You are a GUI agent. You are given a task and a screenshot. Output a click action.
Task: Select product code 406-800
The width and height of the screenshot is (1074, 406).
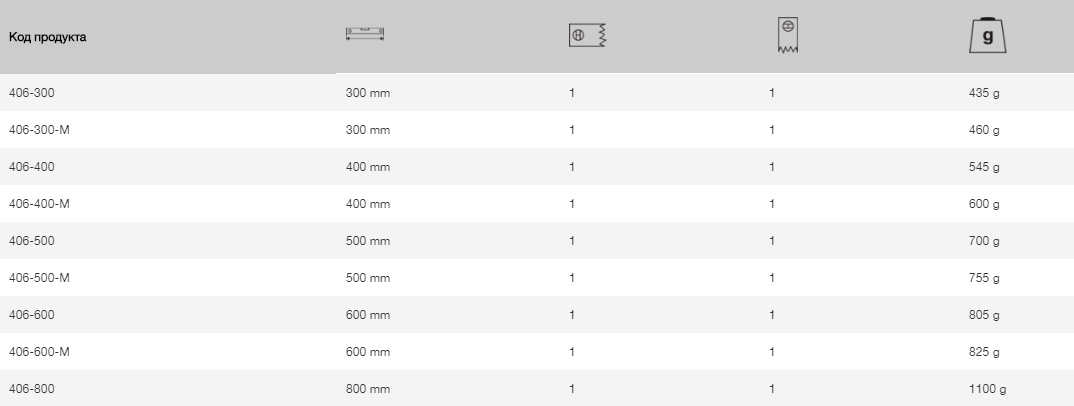pyautogui.click(x=32, y=388)
